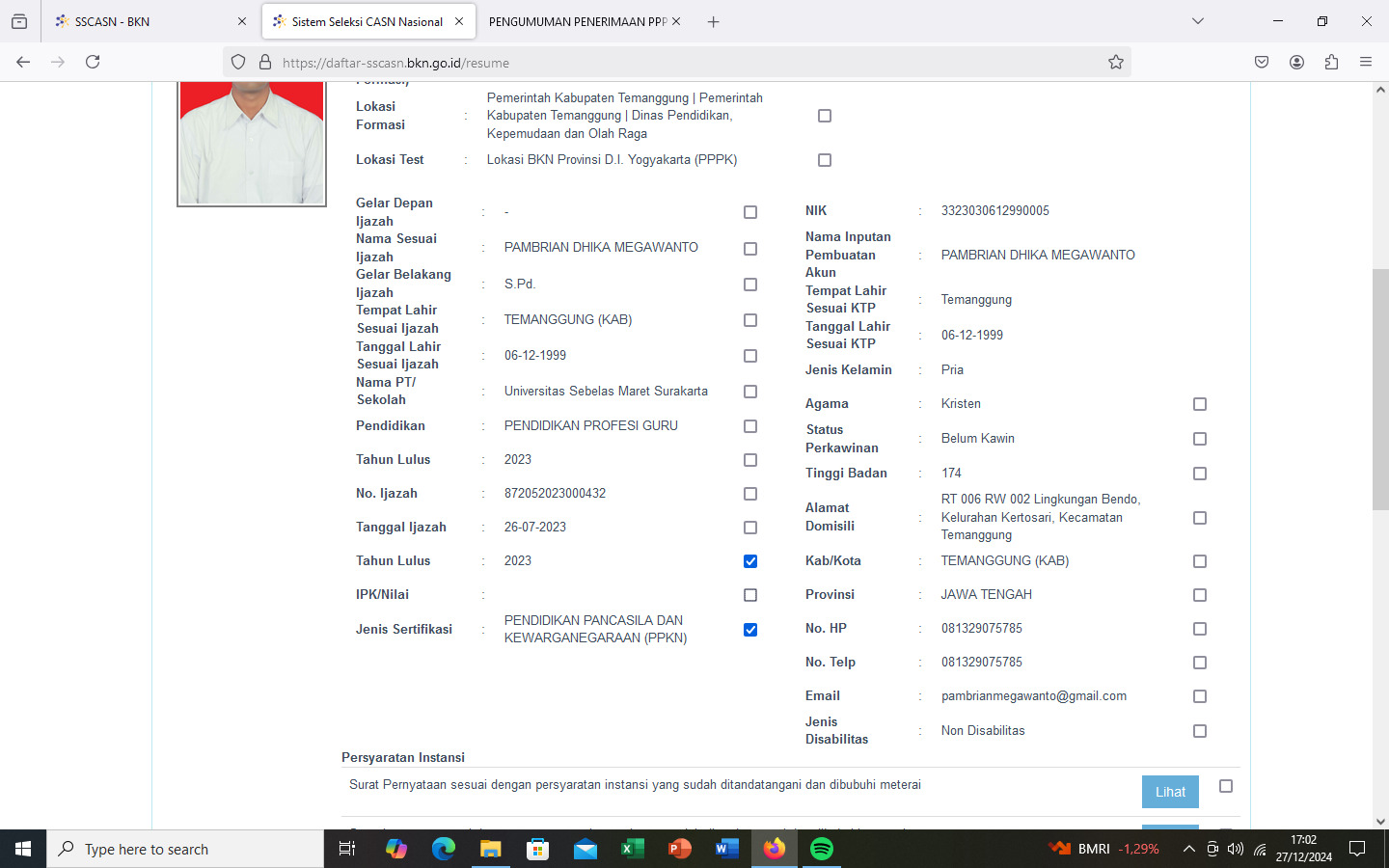The width and height of the screenshot is (1389, 868).
Task: Tick the Gelar Belakang Ijazah checkbox
Action: point(750,285)
